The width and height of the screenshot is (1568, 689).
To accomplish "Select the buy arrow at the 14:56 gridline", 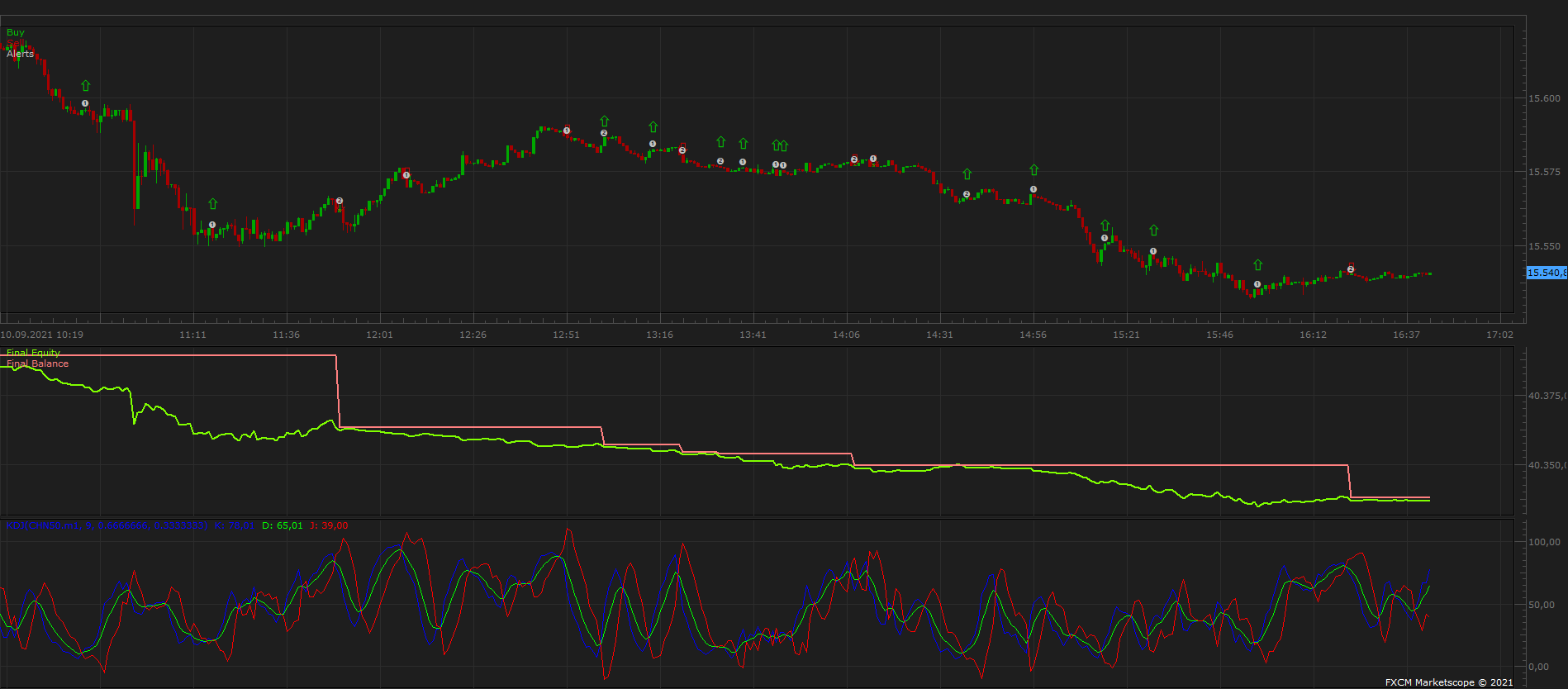I will tap(1034, 169).
